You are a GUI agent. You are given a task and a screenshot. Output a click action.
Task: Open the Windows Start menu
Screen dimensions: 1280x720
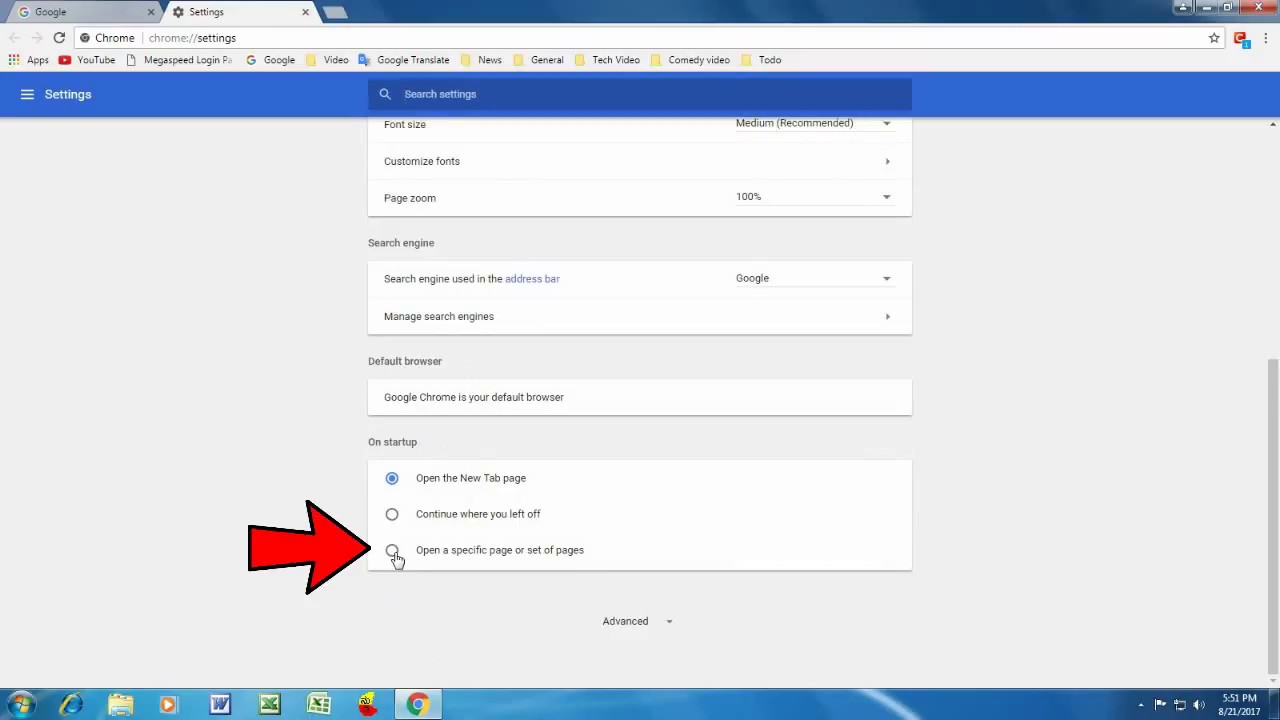(x=21, y=704)
